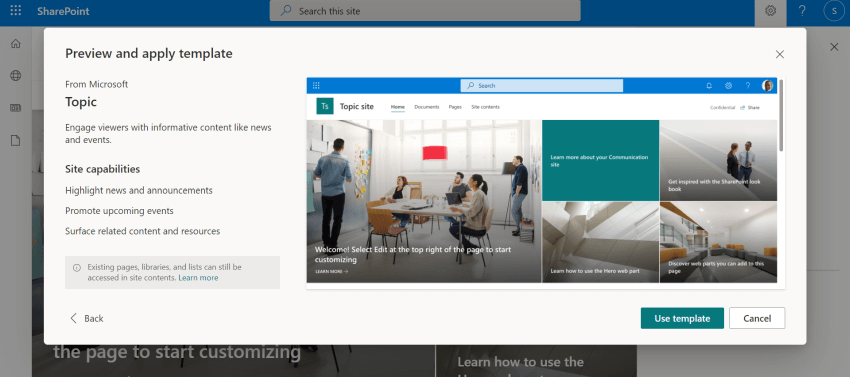
Task: Click the preview settings gear icon
Action: [729, 86]
